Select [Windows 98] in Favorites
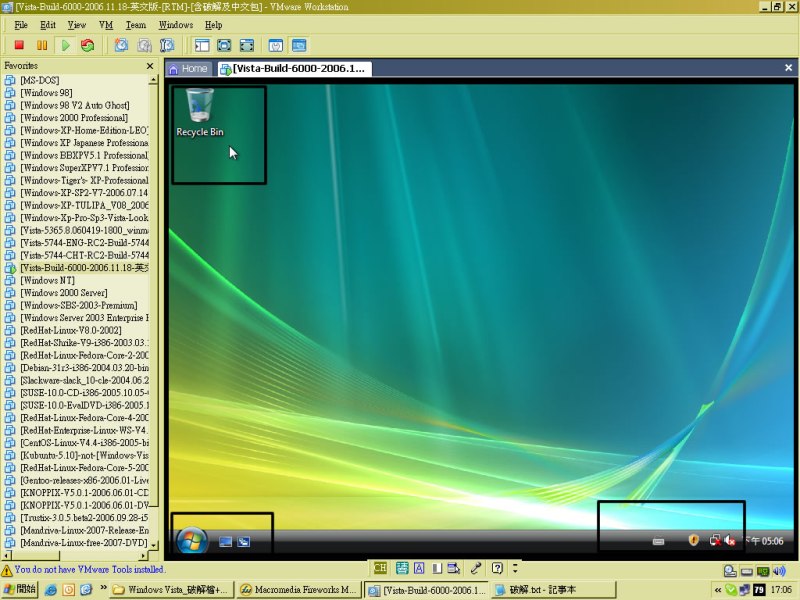The height and width of the screenshot is (600, 800). (46, 93)
